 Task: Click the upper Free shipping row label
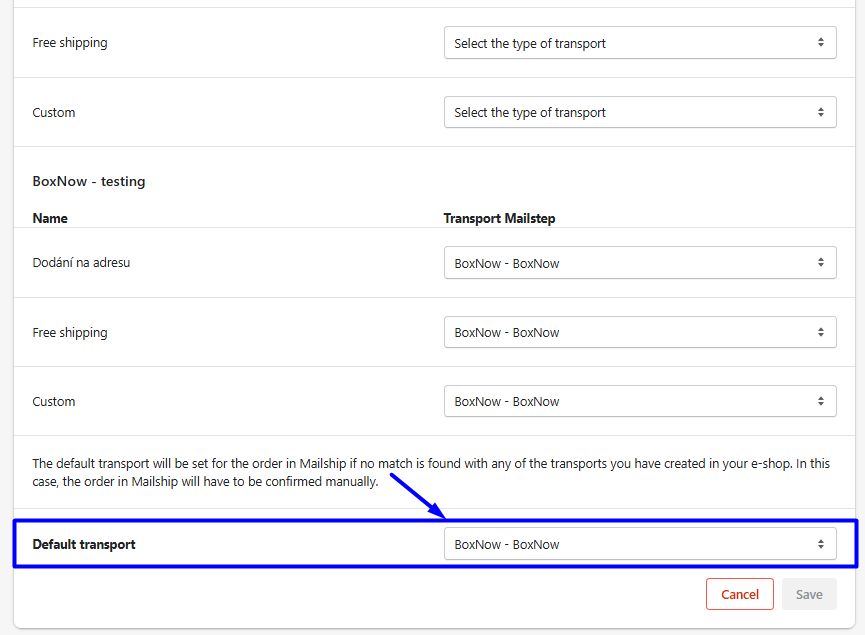pyautogui.click(x=70, y=43)
